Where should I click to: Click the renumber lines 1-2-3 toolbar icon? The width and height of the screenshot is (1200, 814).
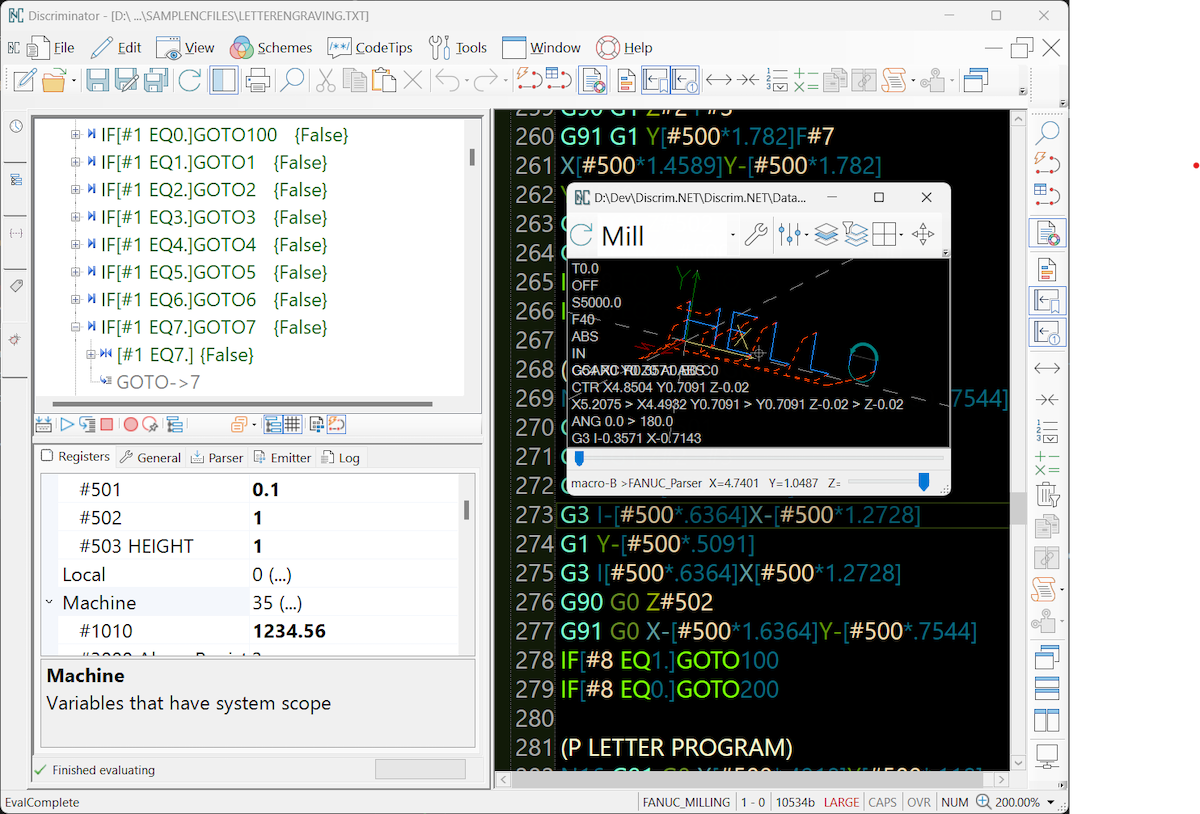tap(776, 80)
